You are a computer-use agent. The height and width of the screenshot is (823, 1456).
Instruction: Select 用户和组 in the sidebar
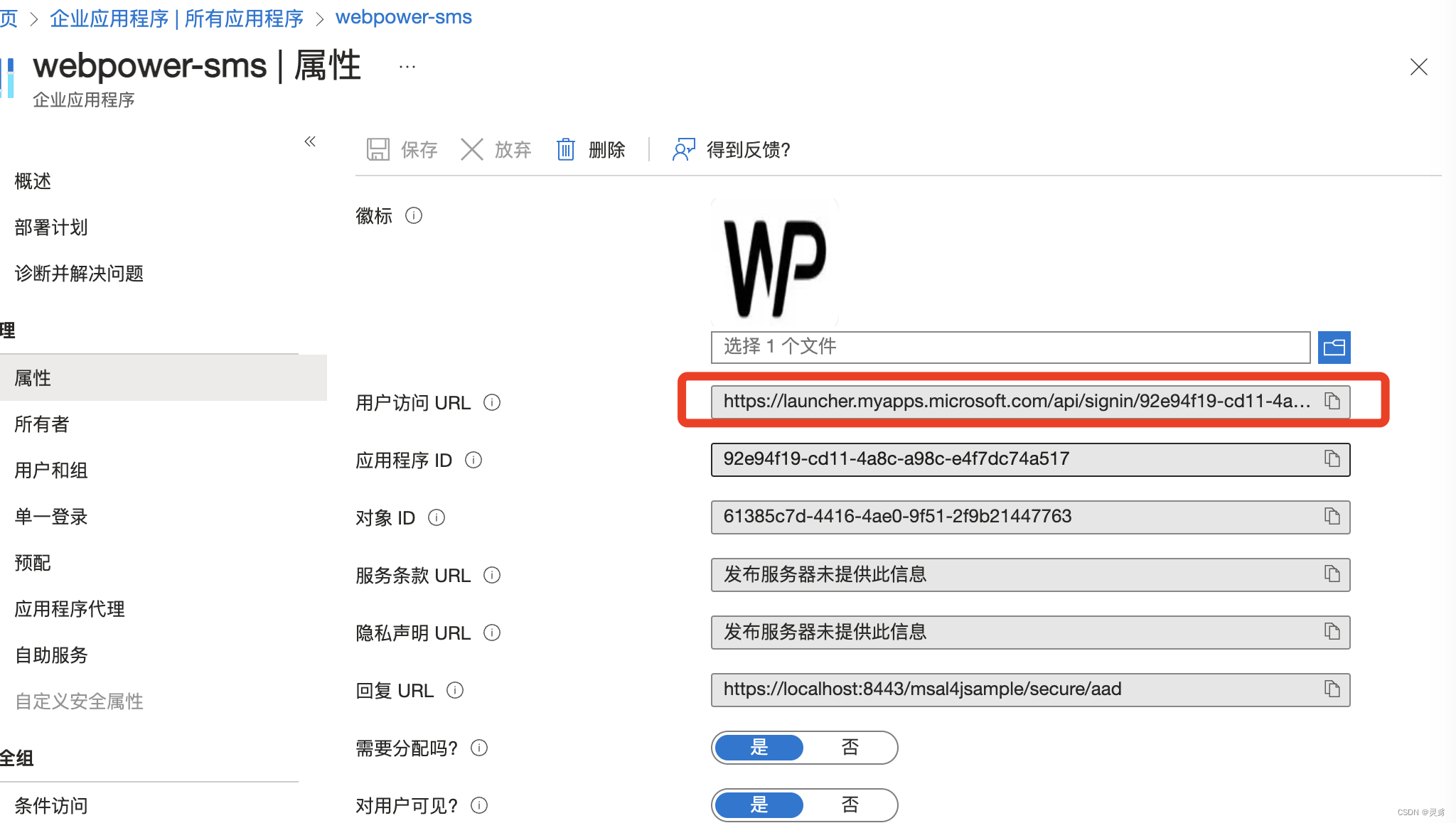tap(51, 470)
